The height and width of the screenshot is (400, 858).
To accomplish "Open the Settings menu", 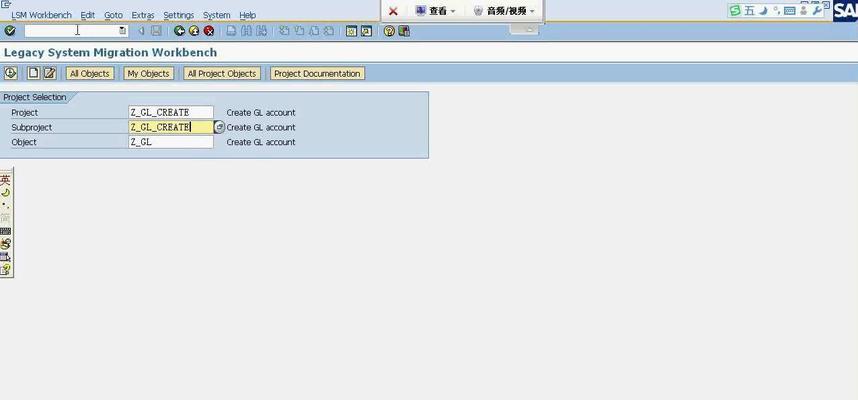I will tap(178, 15).
